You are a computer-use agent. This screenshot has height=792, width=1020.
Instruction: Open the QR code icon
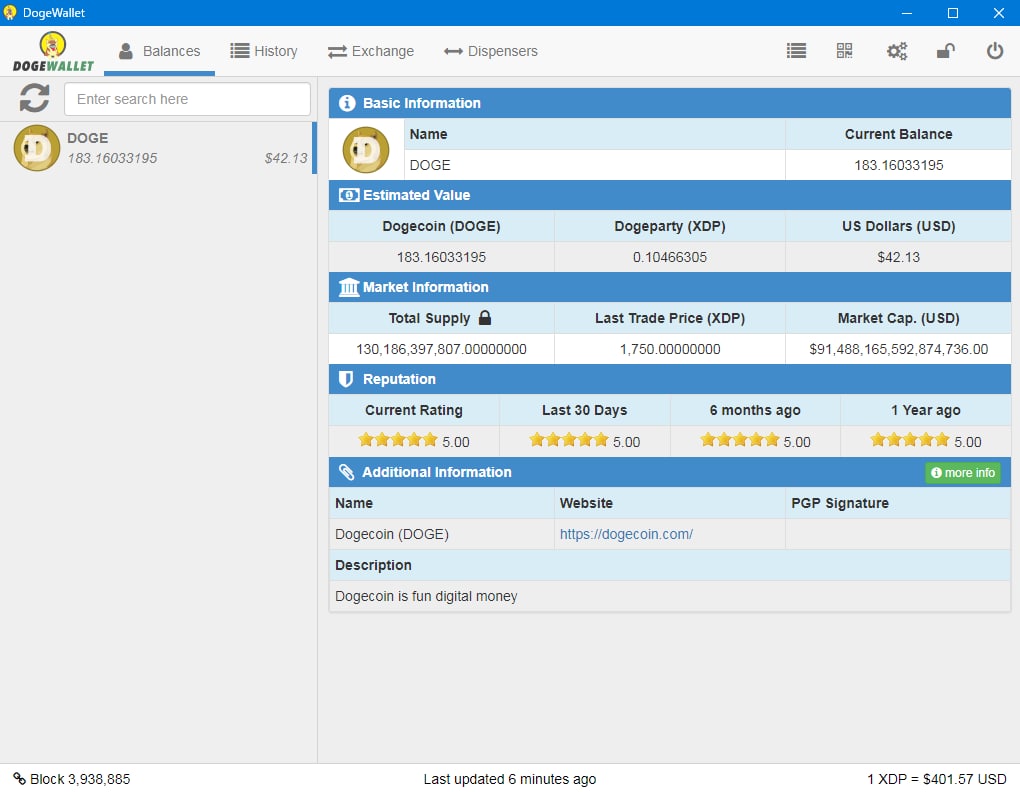point(844,51)
